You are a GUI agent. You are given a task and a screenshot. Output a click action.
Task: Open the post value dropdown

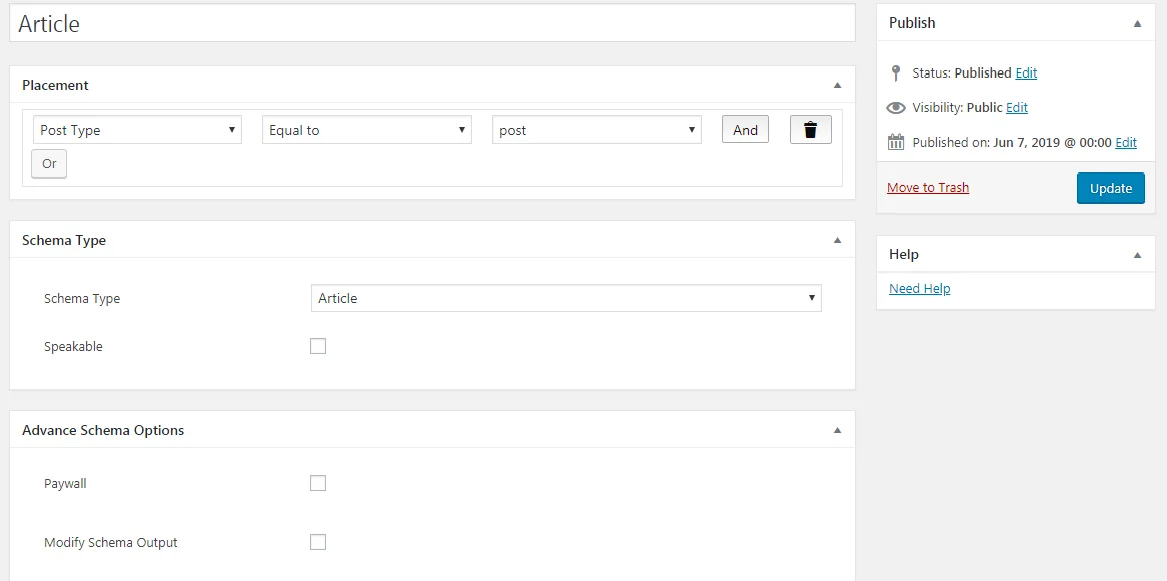tap(597, 129)
